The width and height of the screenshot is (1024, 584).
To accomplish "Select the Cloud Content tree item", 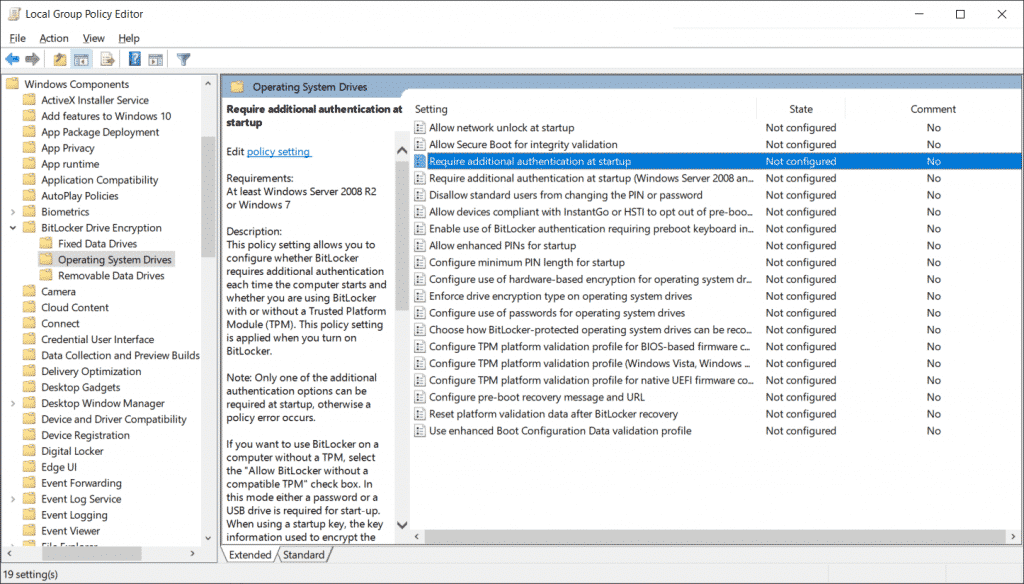I will (x=74, y=308).
